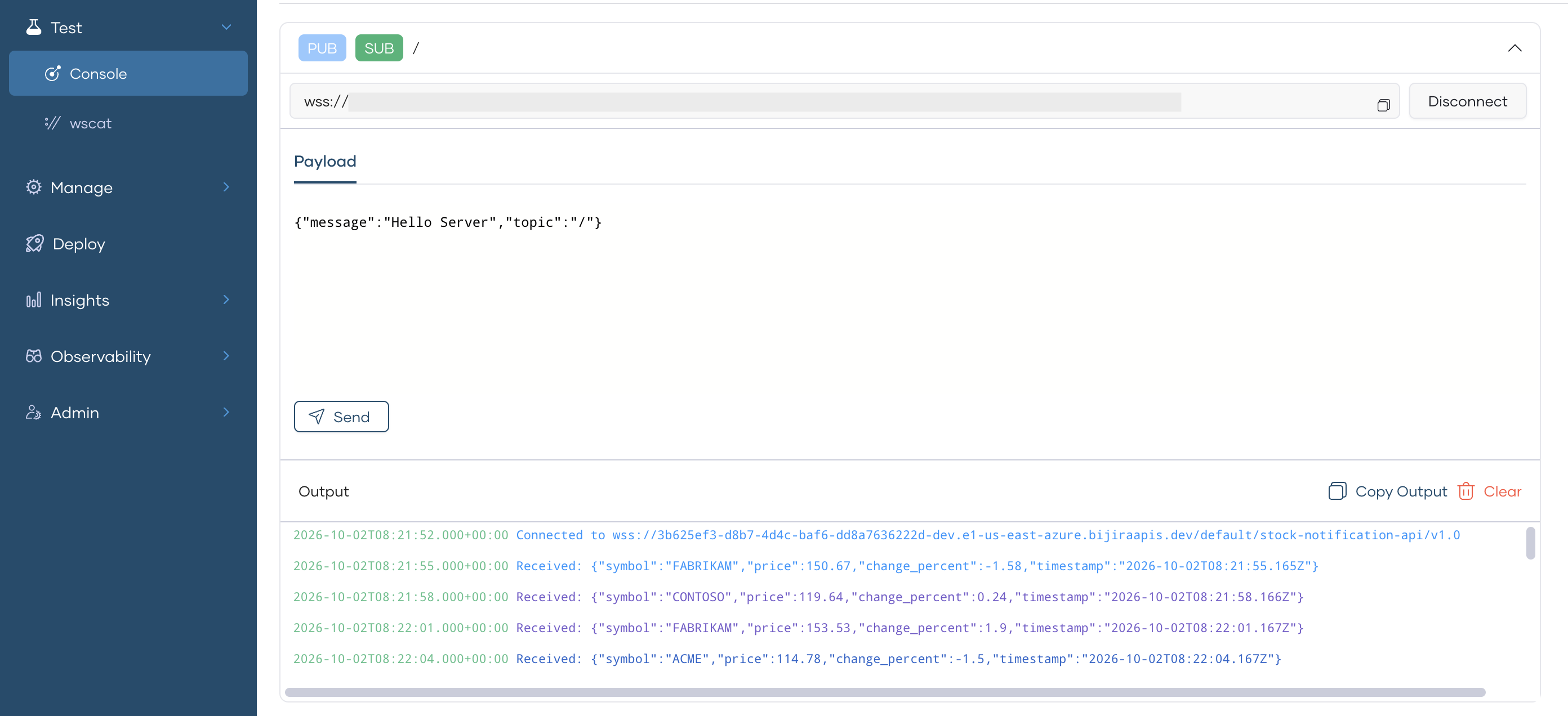
Task: Click the Connected to wss log line
Action: [876, 535]
